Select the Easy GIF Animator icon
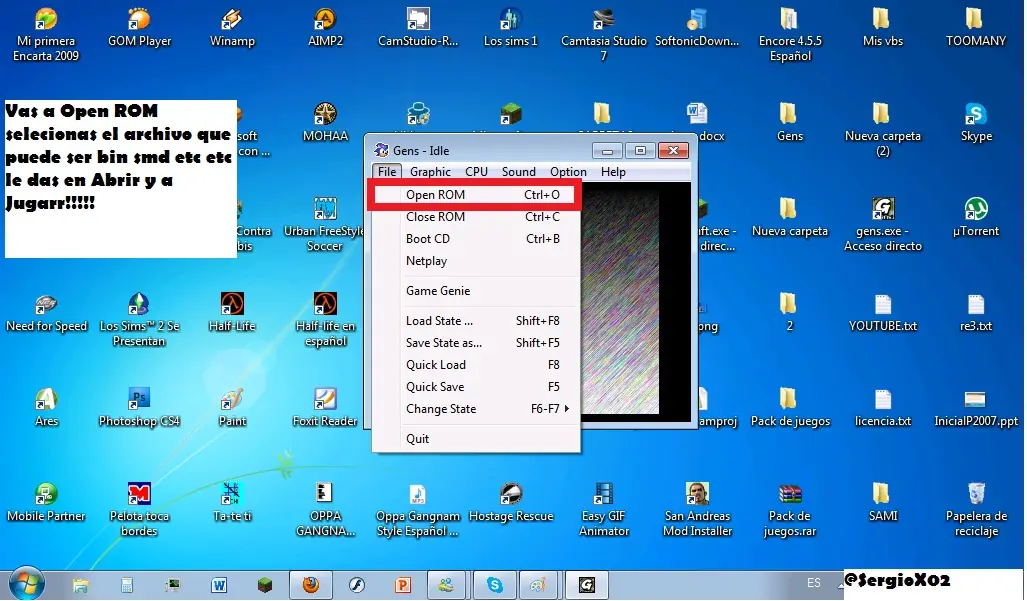This screenshot has height=601, width=1027. (x=603, y=510)
